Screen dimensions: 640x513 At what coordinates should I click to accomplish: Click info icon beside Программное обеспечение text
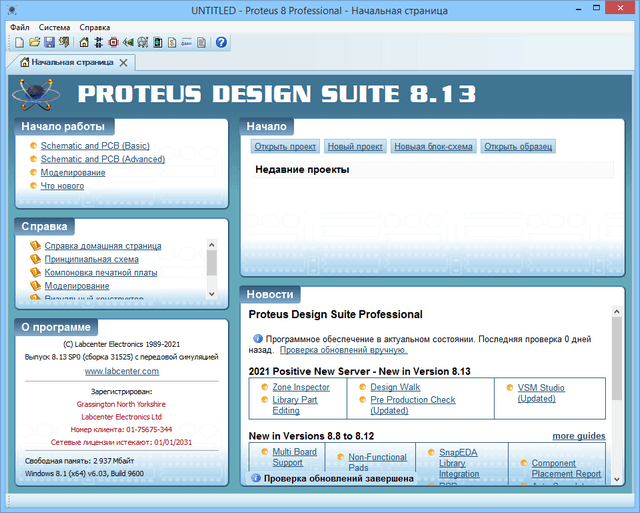click(258, 339)
